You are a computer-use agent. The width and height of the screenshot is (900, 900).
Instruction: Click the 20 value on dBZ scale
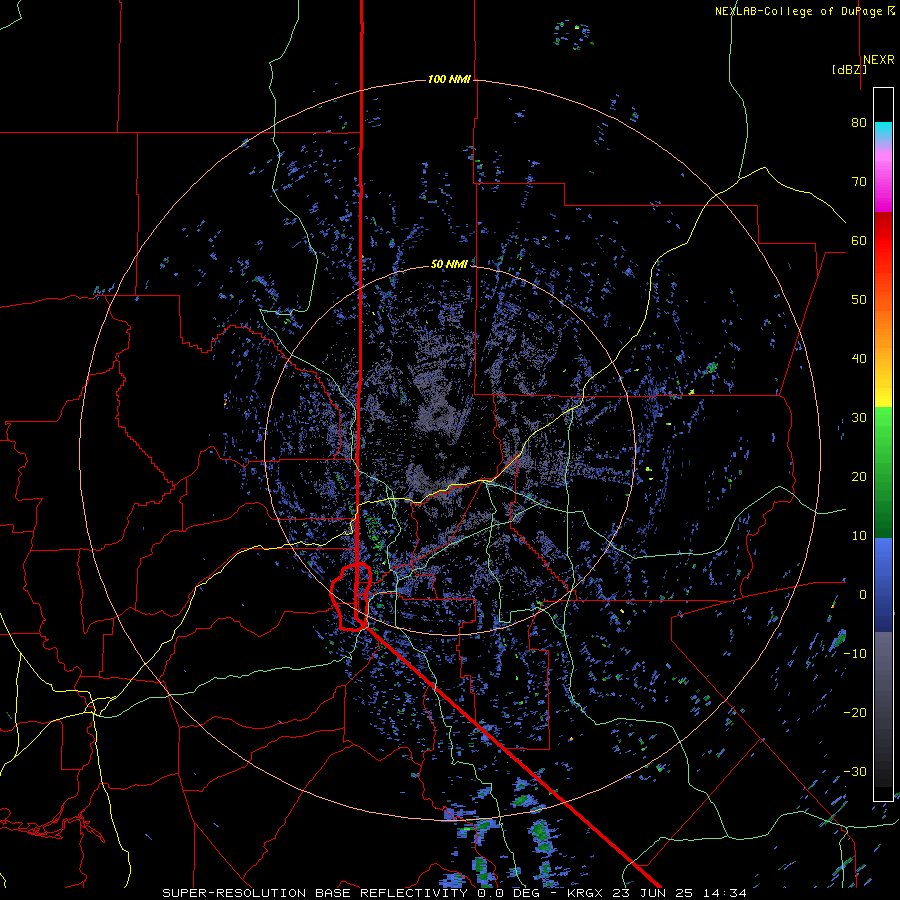[859, 476]
